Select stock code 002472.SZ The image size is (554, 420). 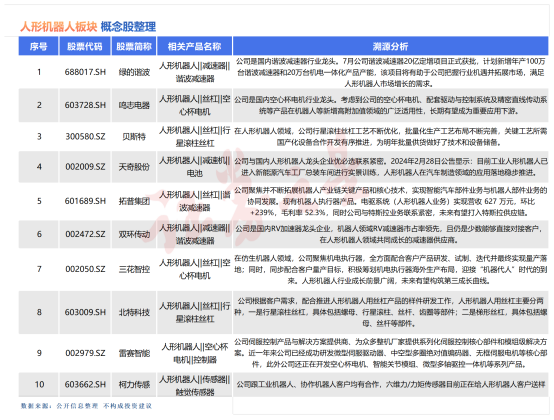(x=85, y=234)
